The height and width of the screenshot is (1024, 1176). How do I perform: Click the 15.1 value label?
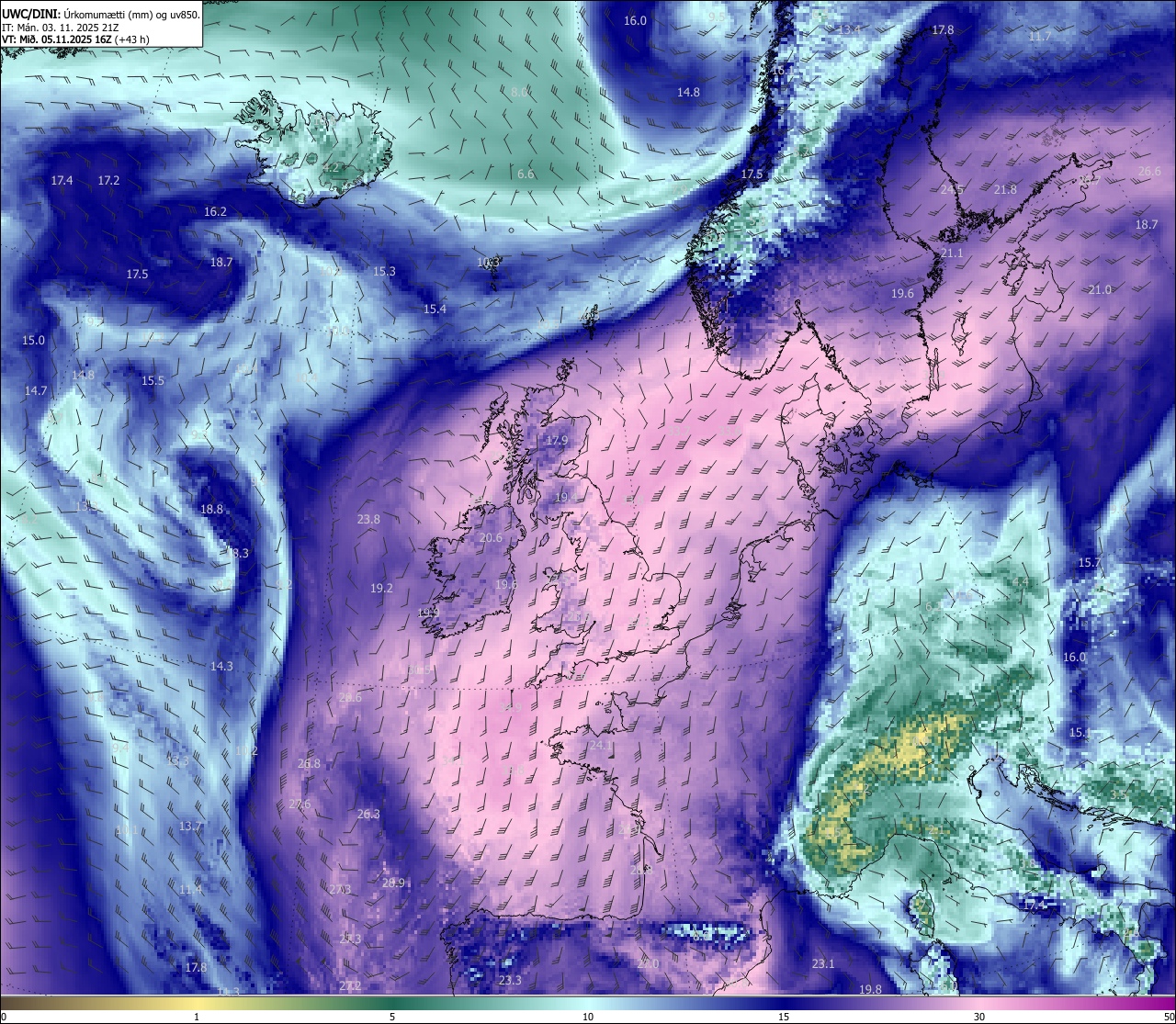1080,733
